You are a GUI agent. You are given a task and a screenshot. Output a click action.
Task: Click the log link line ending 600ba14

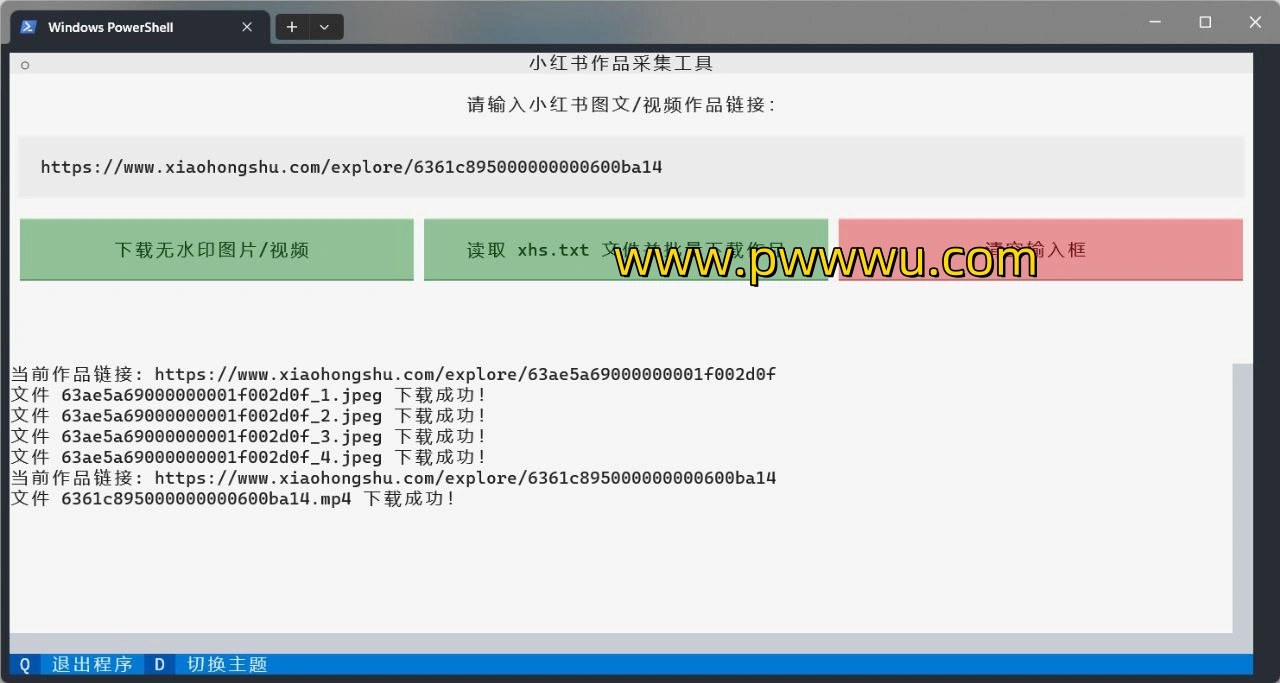coord(394,478)
